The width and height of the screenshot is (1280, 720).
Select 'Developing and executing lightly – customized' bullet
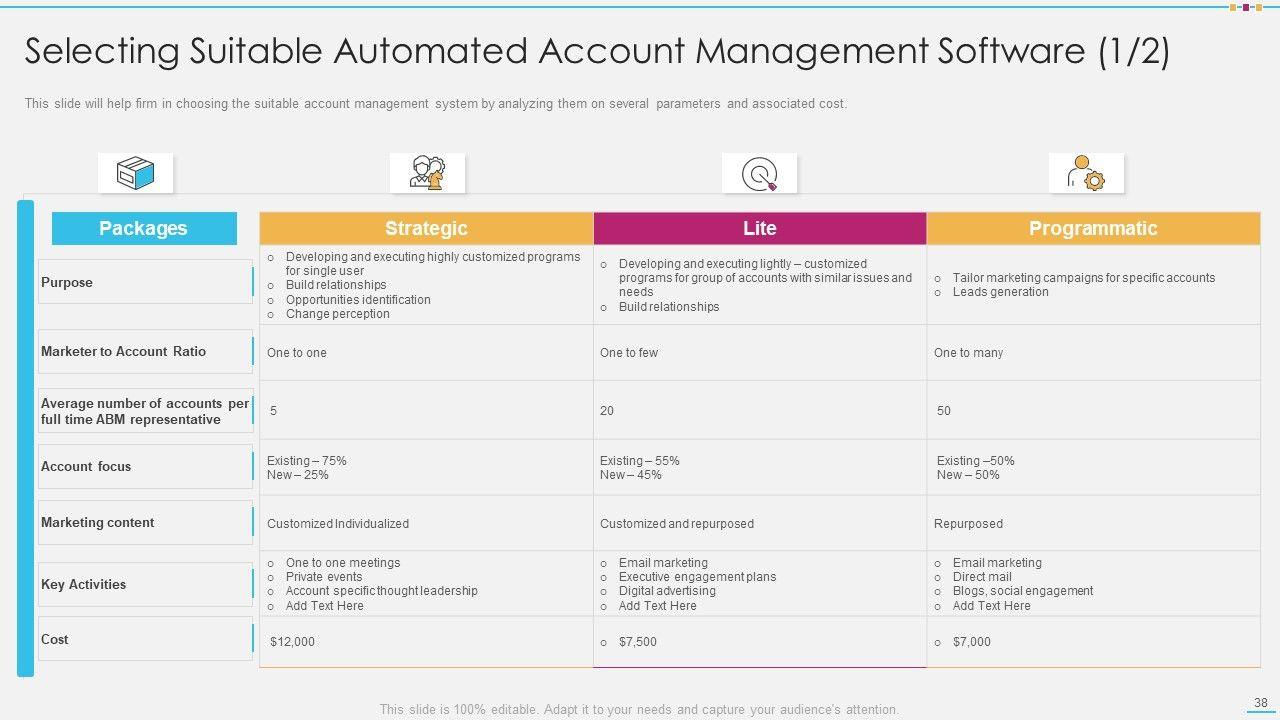tap(765, 278)
